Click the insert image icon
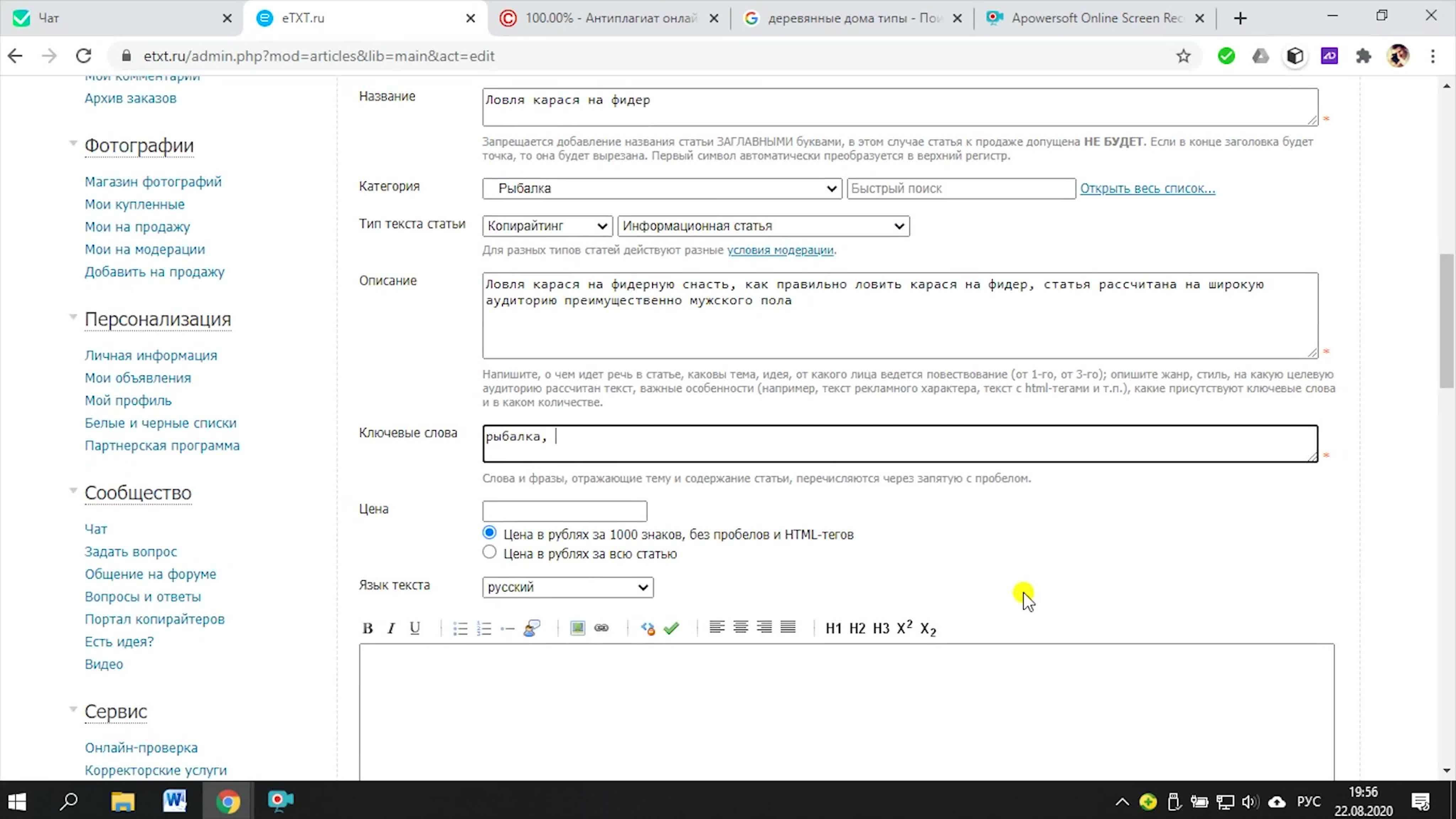Screen dimensions: 1456x819 point(577,628)
